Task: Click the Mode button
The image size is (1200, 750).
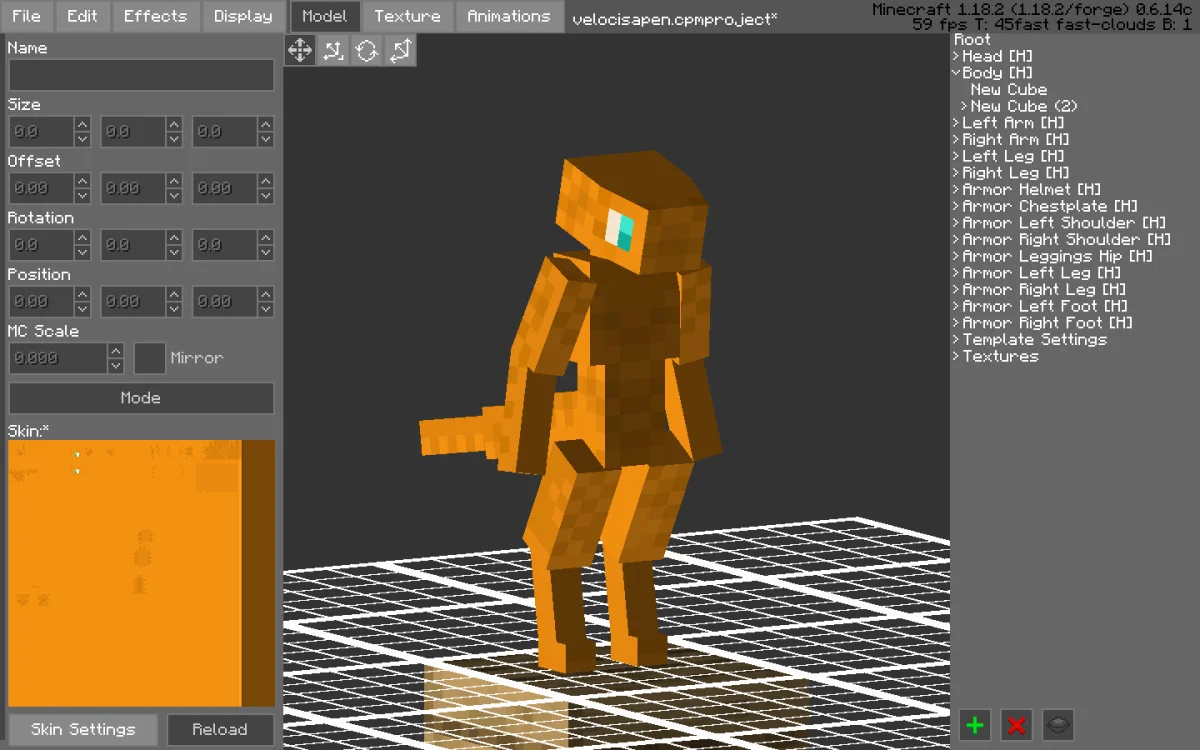Action: click(141, 398)
